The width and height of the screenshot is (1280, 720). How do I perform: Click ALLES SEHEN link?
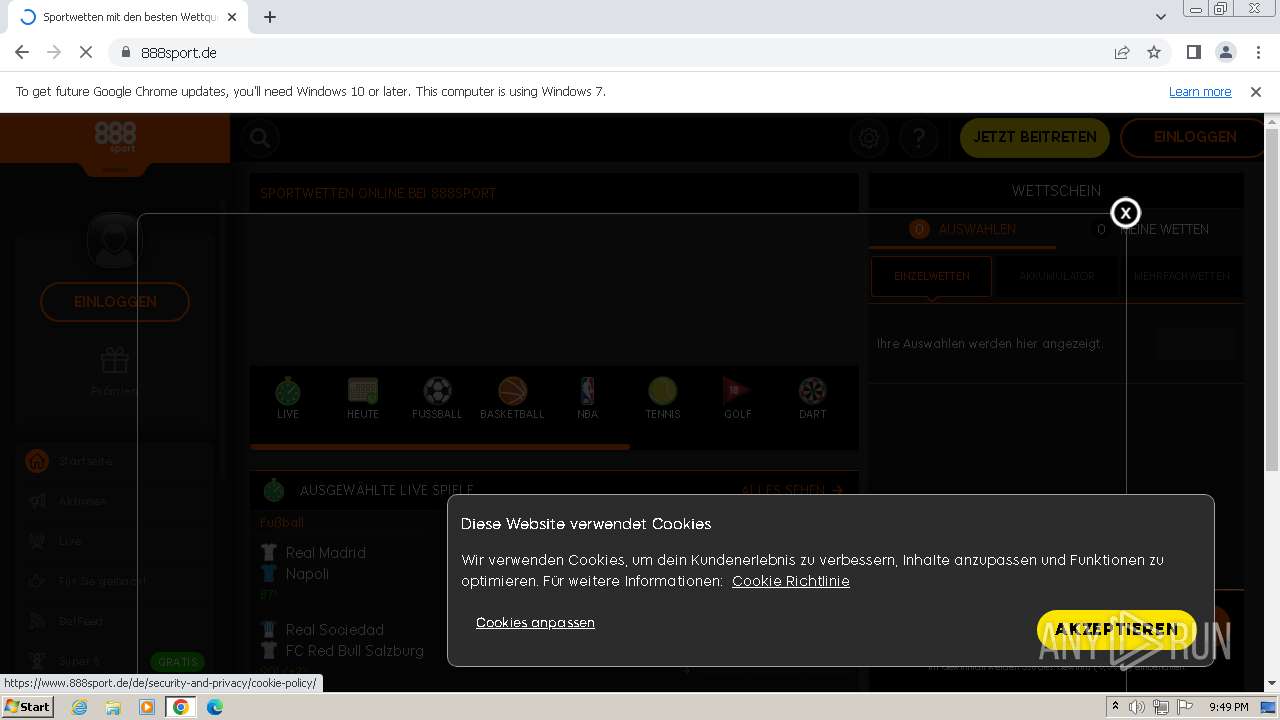point(792,490)
